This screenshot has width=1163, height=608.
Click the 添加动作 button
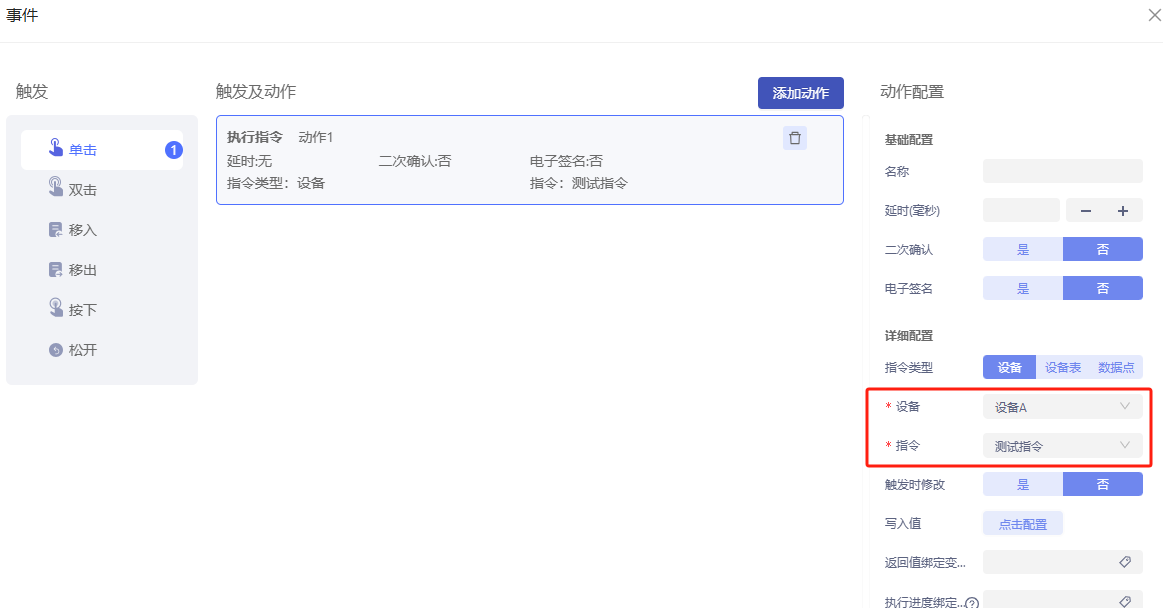[x=801, y=93]
